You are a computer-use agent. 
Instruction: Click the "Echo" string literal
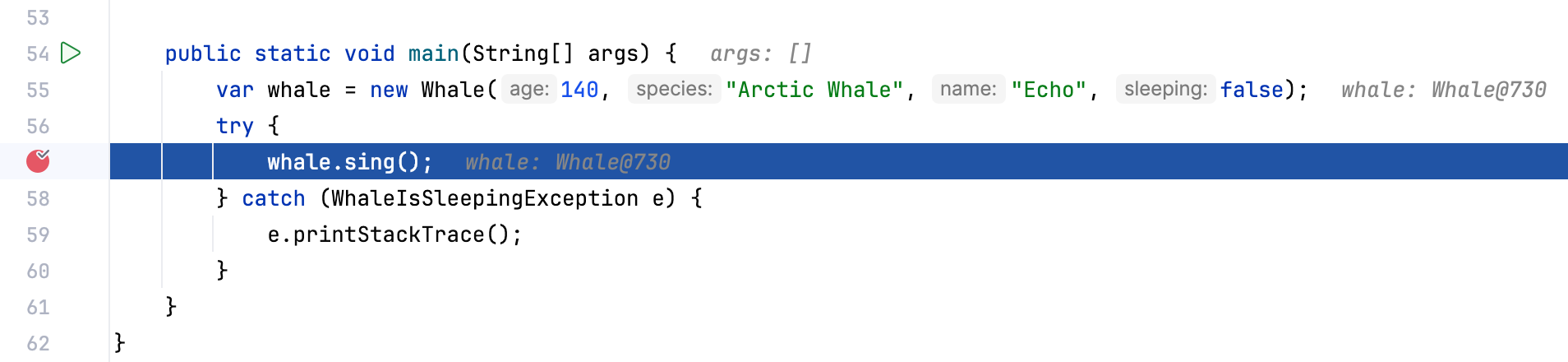(1049, 90)
